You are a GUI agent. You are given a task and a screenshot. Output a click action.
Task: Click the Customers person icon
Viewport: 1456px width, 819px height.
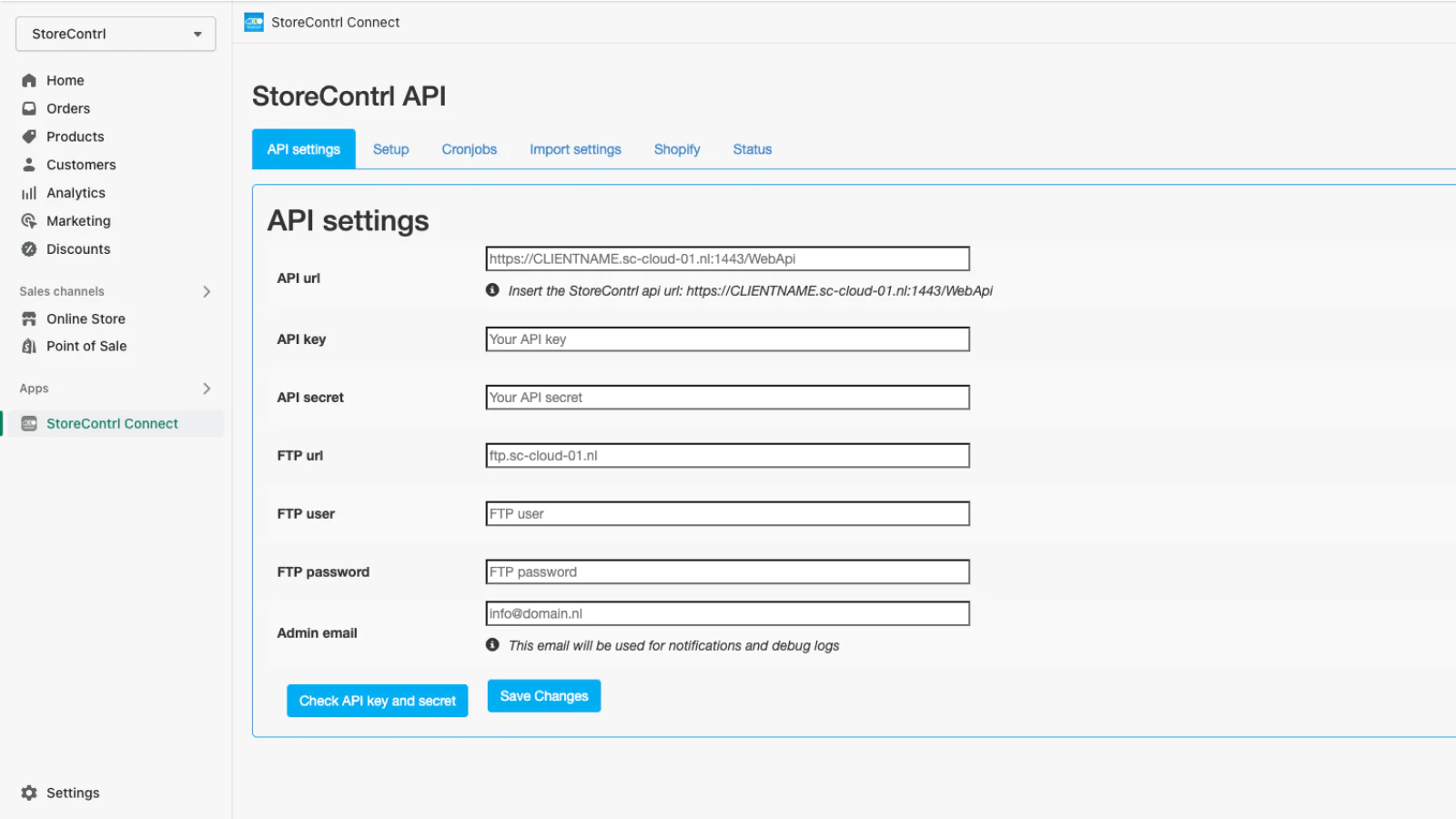tap(29, 165)
